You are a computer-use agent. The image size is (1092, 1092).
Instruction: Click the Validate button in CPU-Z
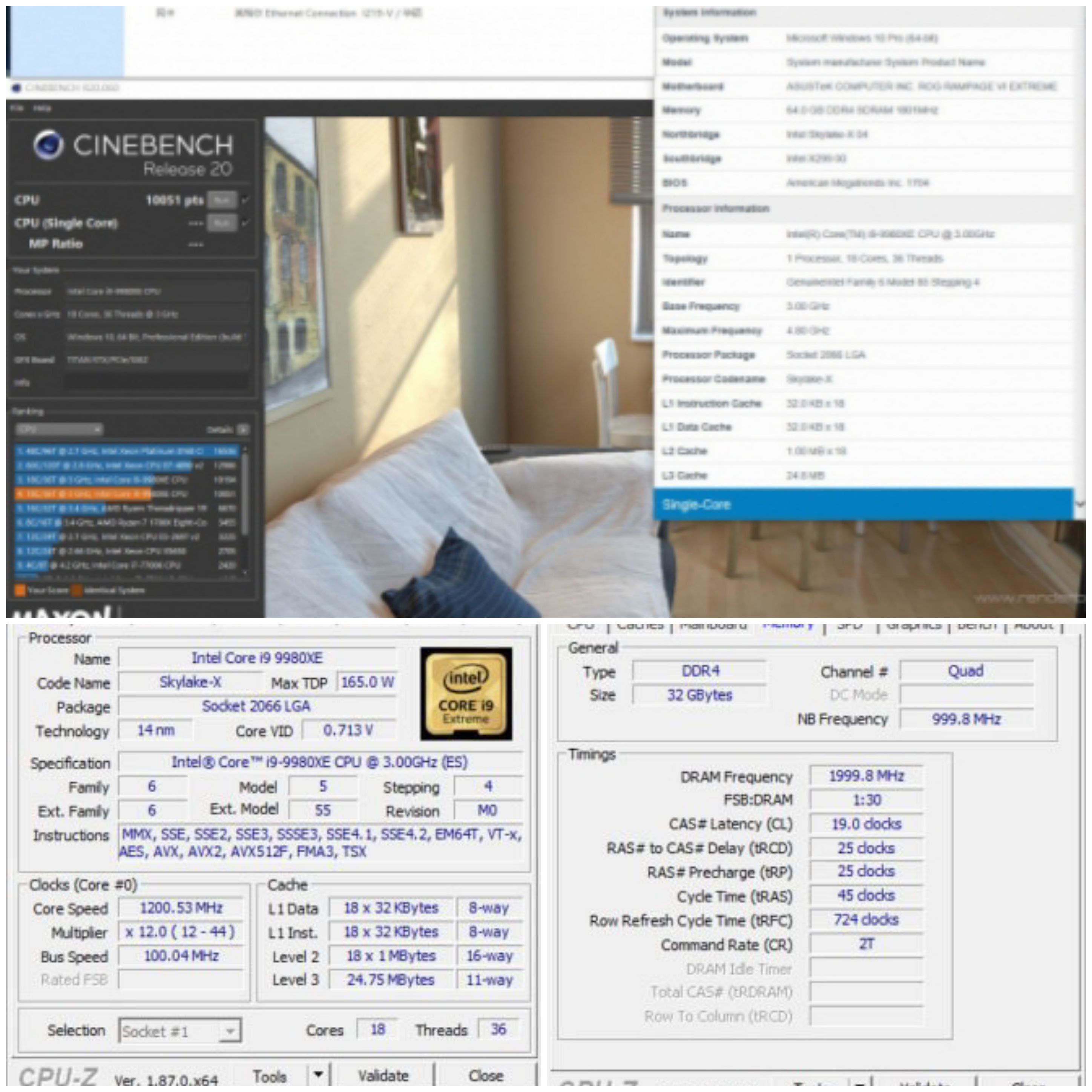click(383, 1076)
